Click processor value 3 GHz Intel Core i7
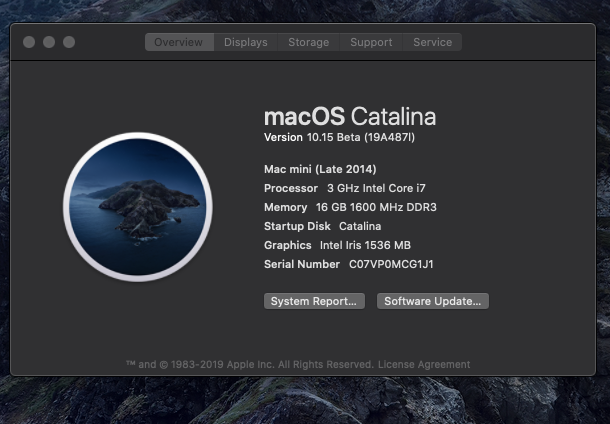The image size is (610, 424). (376, 188)
